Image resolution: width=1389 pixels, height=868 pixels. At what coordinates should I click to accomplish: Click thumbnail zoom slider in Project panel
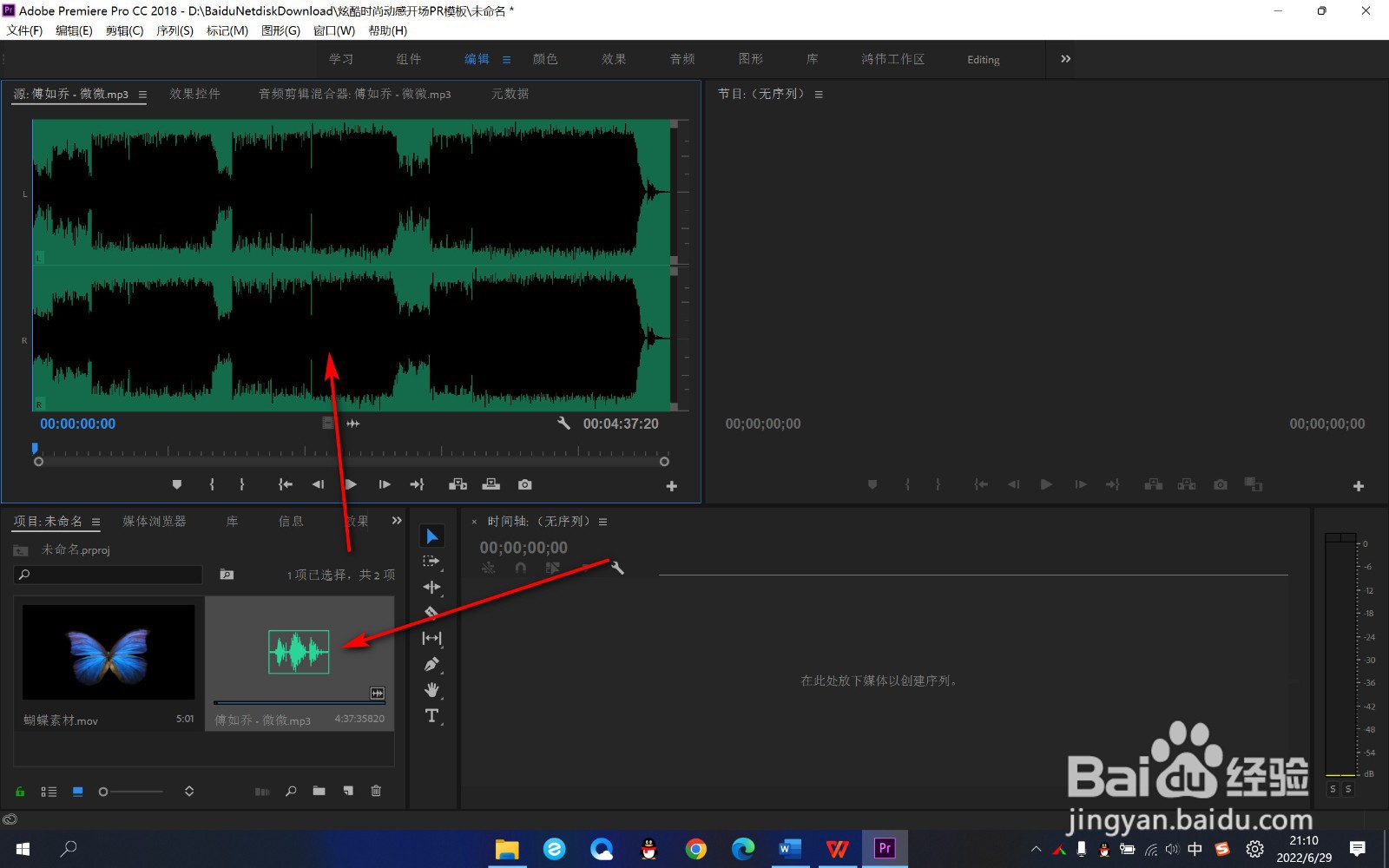[x=131, y=792]
